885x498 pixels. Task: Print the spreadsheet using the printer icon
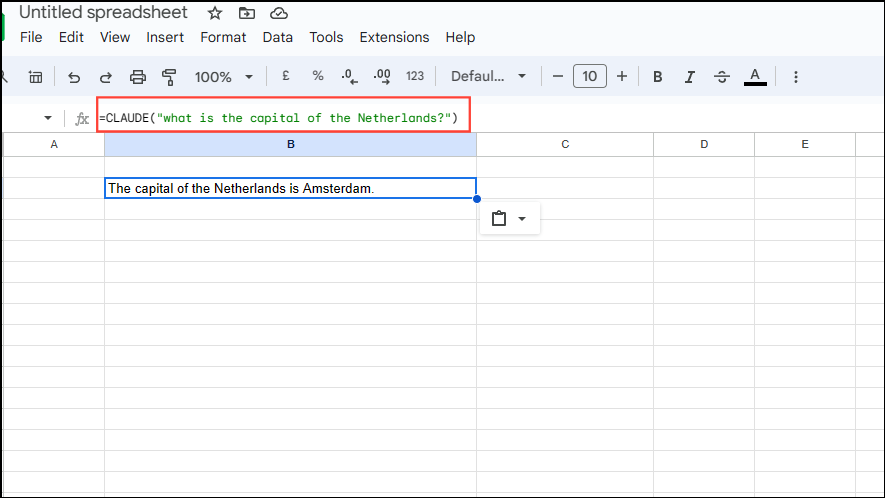click(138, 77)
